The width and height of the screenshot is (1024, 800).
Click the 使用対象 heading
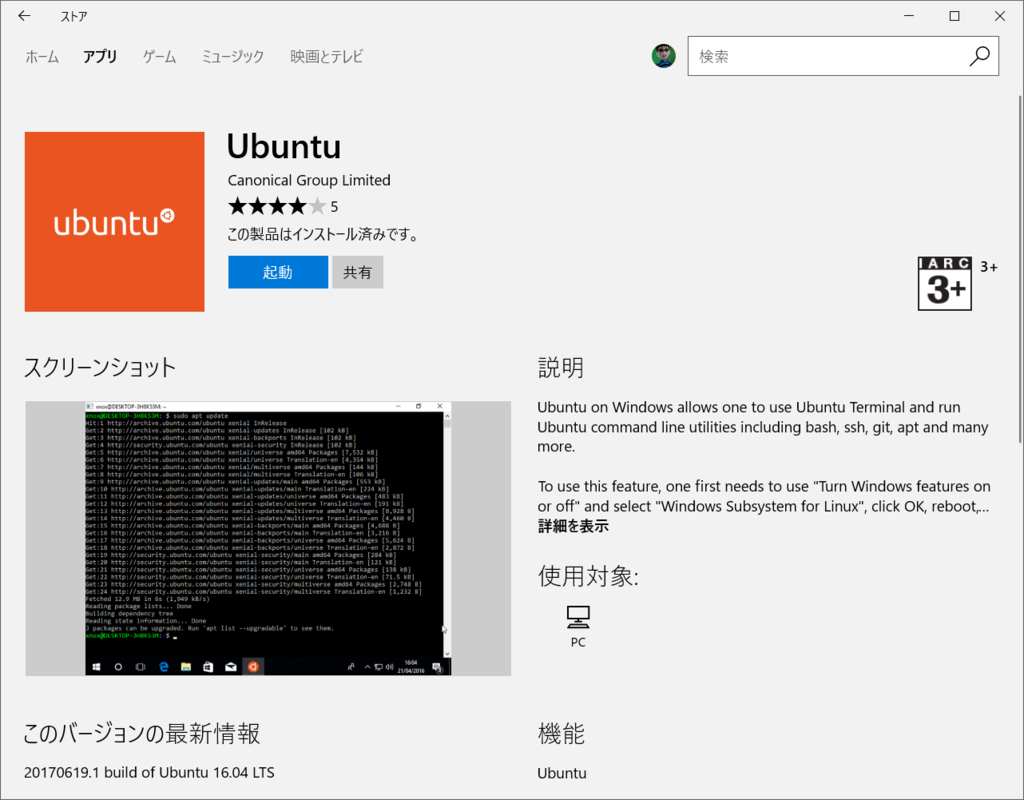point(588,576)
